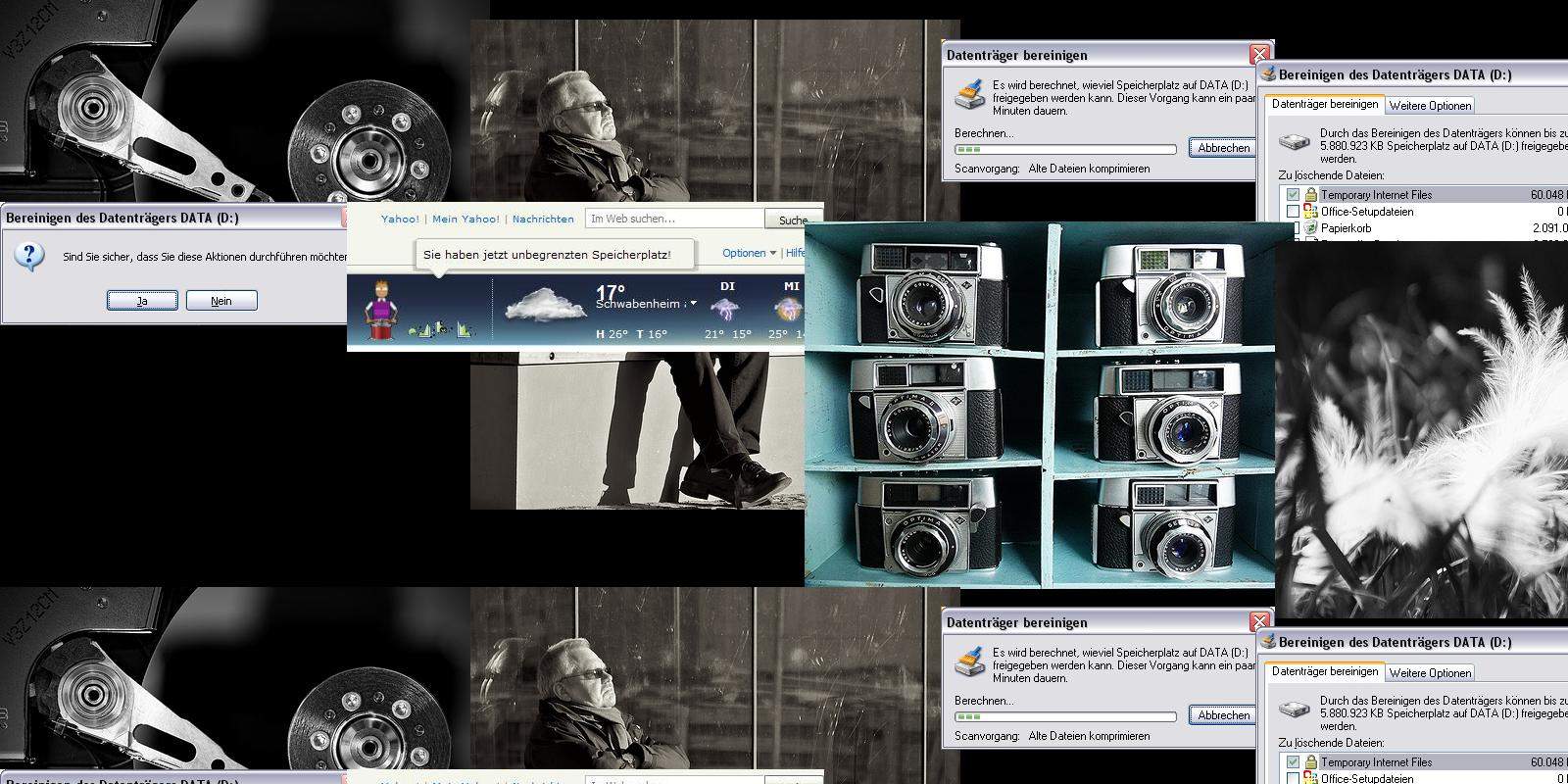This screenshot has width=1568, height=784.
Task: Click the '60.048' size value in upper window
Action: pyautogui.click(x=1546, y=195)
